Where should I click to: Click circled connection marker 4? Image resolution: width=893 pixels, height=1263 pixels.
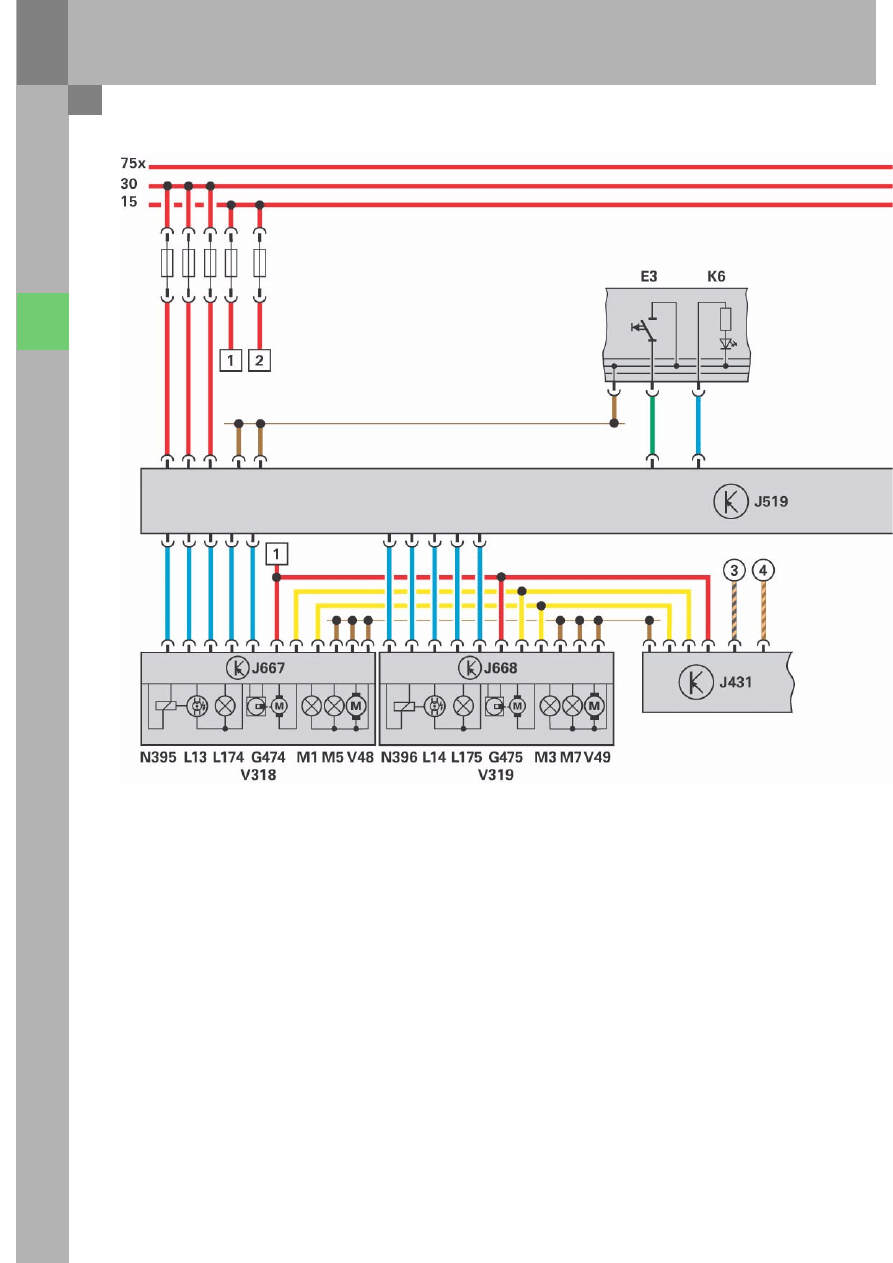764,571
